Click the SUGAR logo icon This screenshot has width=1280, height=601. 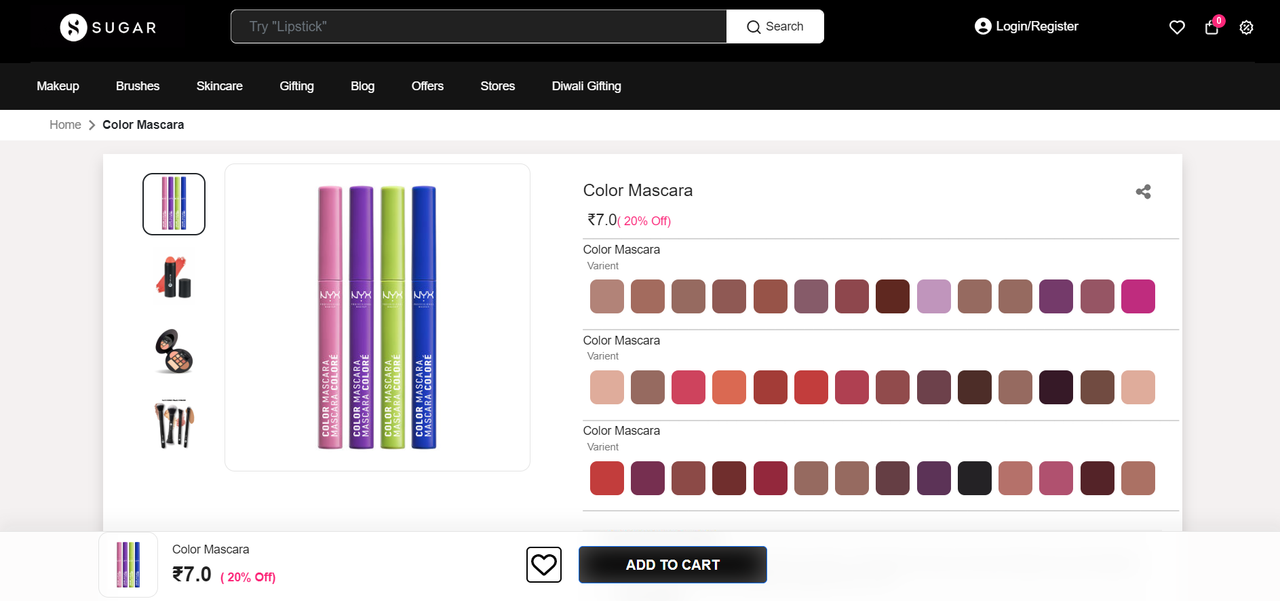[x=73, y=27]
